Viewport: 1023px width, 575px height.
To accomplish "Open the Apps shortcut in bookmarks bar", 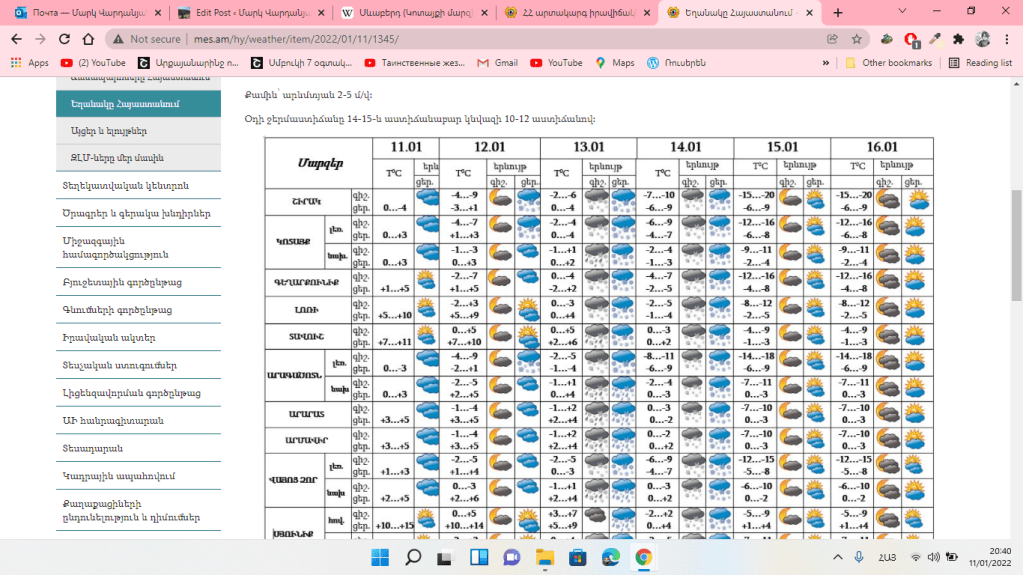I will [x=30, y=62].
